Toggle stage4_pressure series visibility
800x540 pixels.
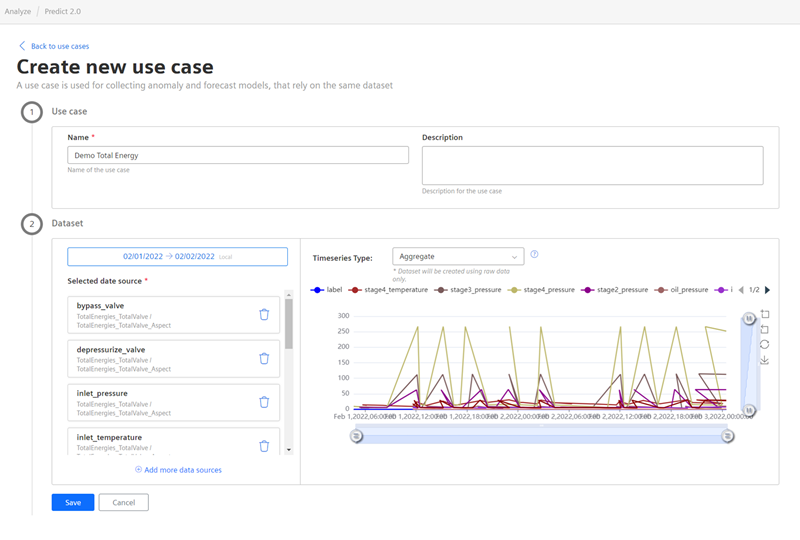pos(543,290)
